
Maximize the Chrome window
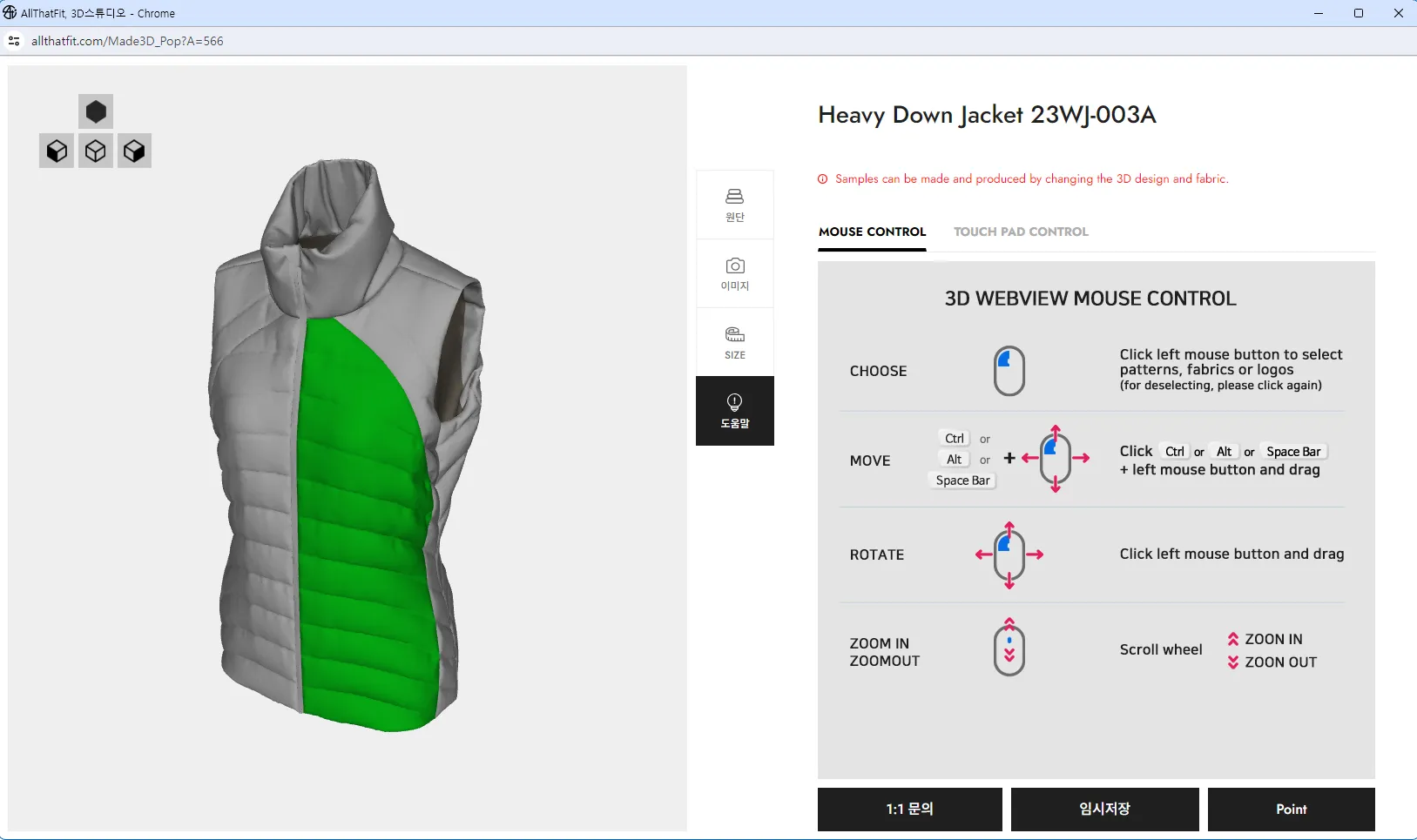[x=1358, y=13]
